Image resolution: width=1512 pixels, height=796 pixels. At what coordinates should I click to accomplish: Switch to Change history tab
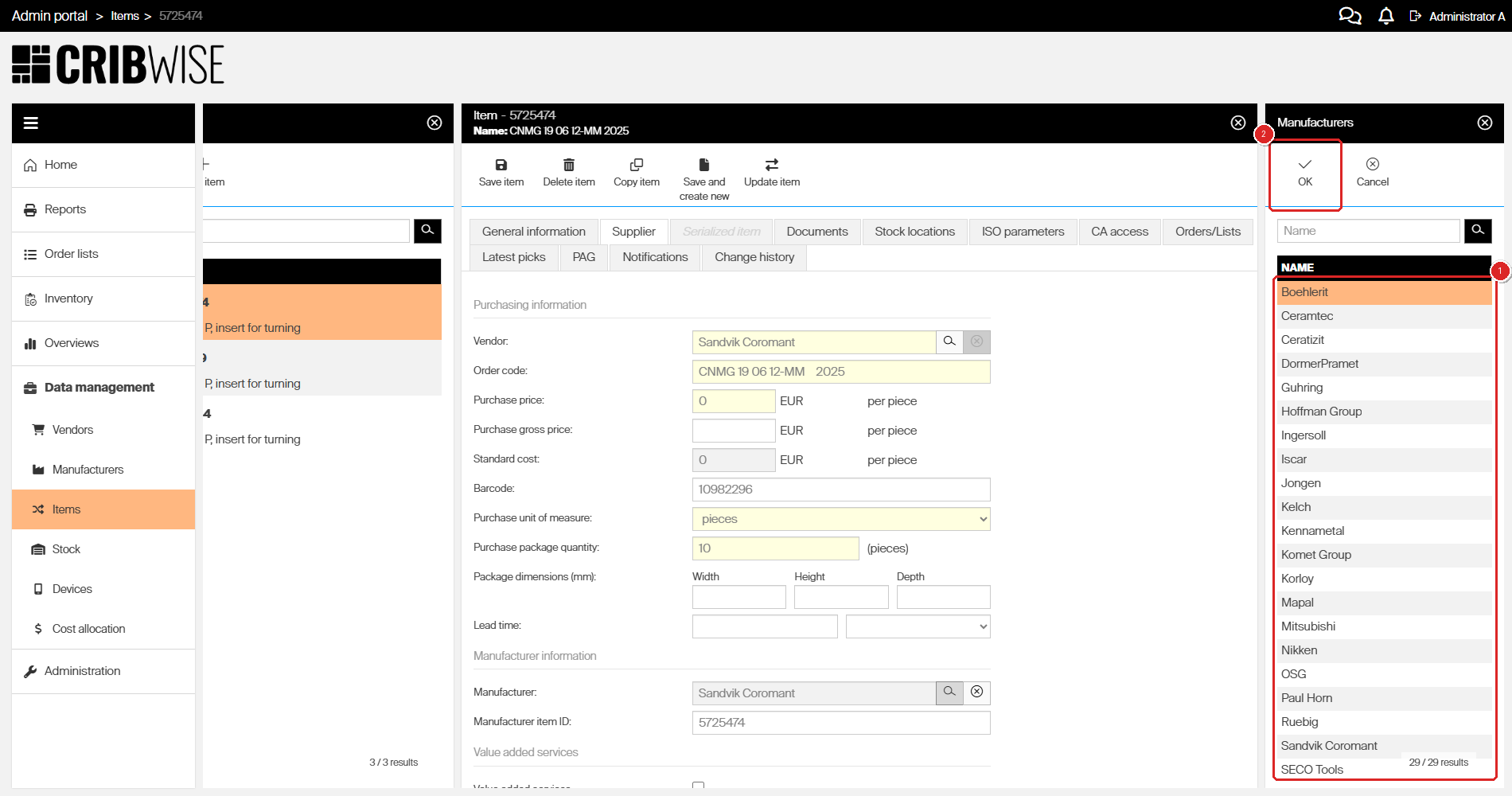click(x=754, y=257)
